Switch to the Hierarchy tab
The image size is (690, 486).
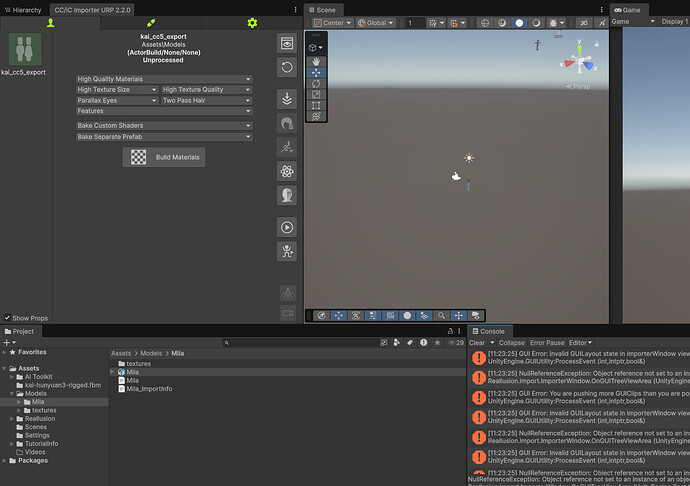[23, 10]
